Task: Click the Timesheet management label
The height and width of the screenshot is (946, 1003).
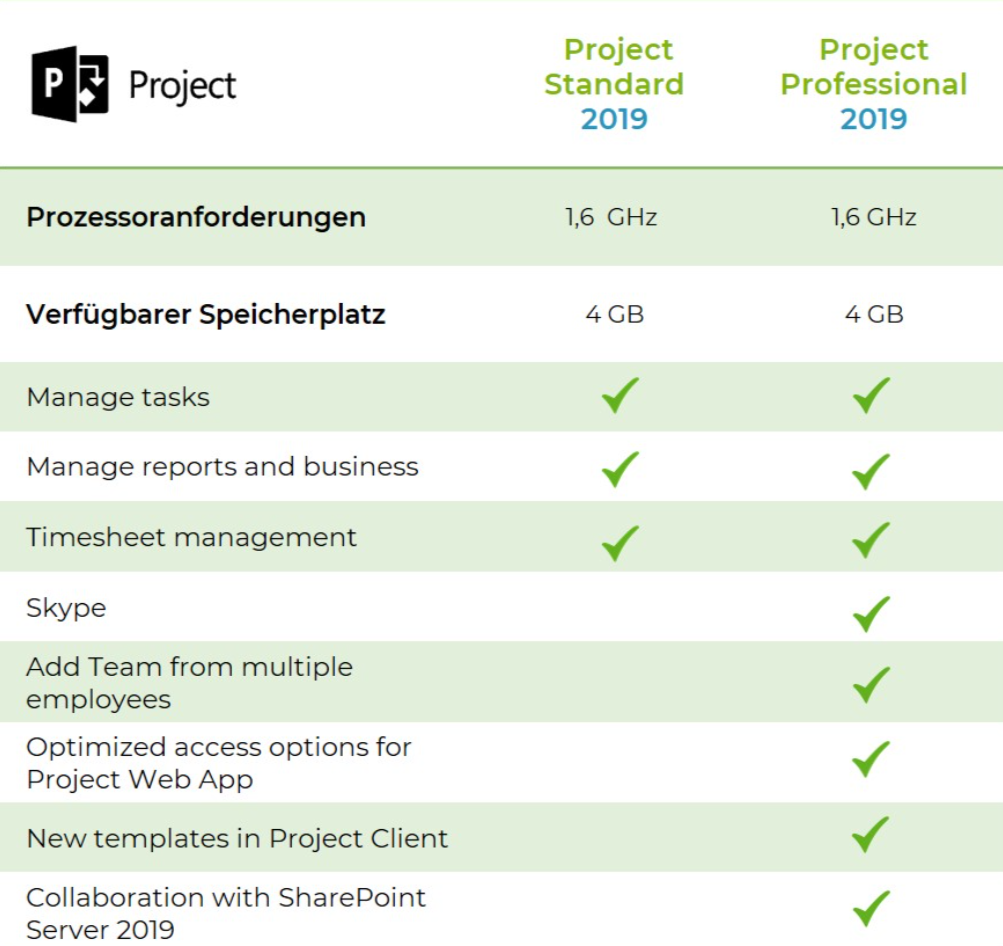Action: tap(191, 537)
